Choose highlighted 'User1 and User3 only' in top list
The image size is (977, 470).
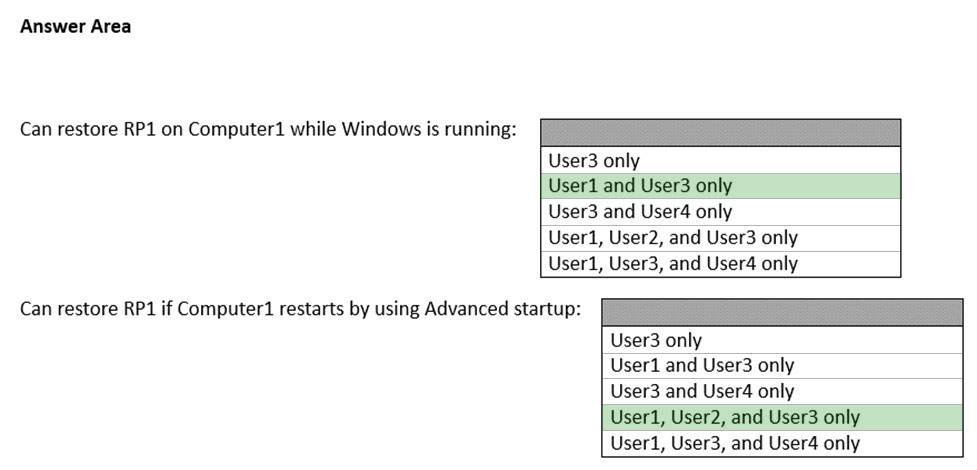pyautogui.click(x=720, y=186)
